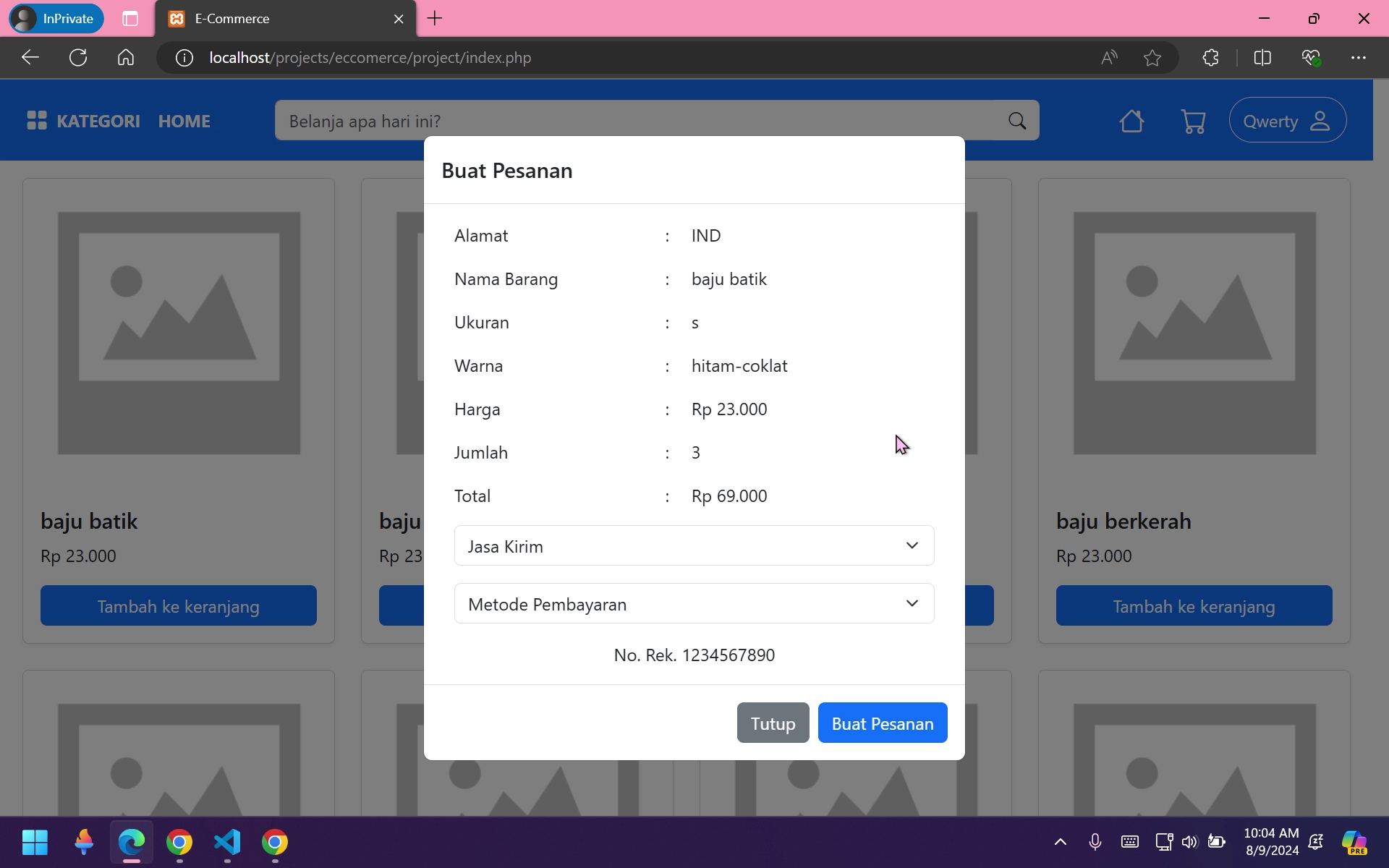Open Split screen icon
This screenshot has width=1389, height=868.
[x=1262, y=58]
